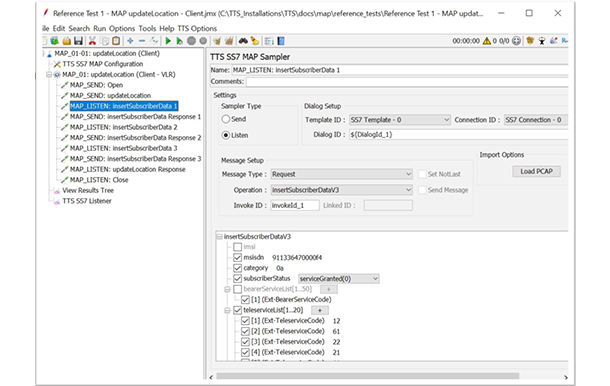
Task: Click the Clear All results icon
Action: pyautogui.click(x=229, y=41)
